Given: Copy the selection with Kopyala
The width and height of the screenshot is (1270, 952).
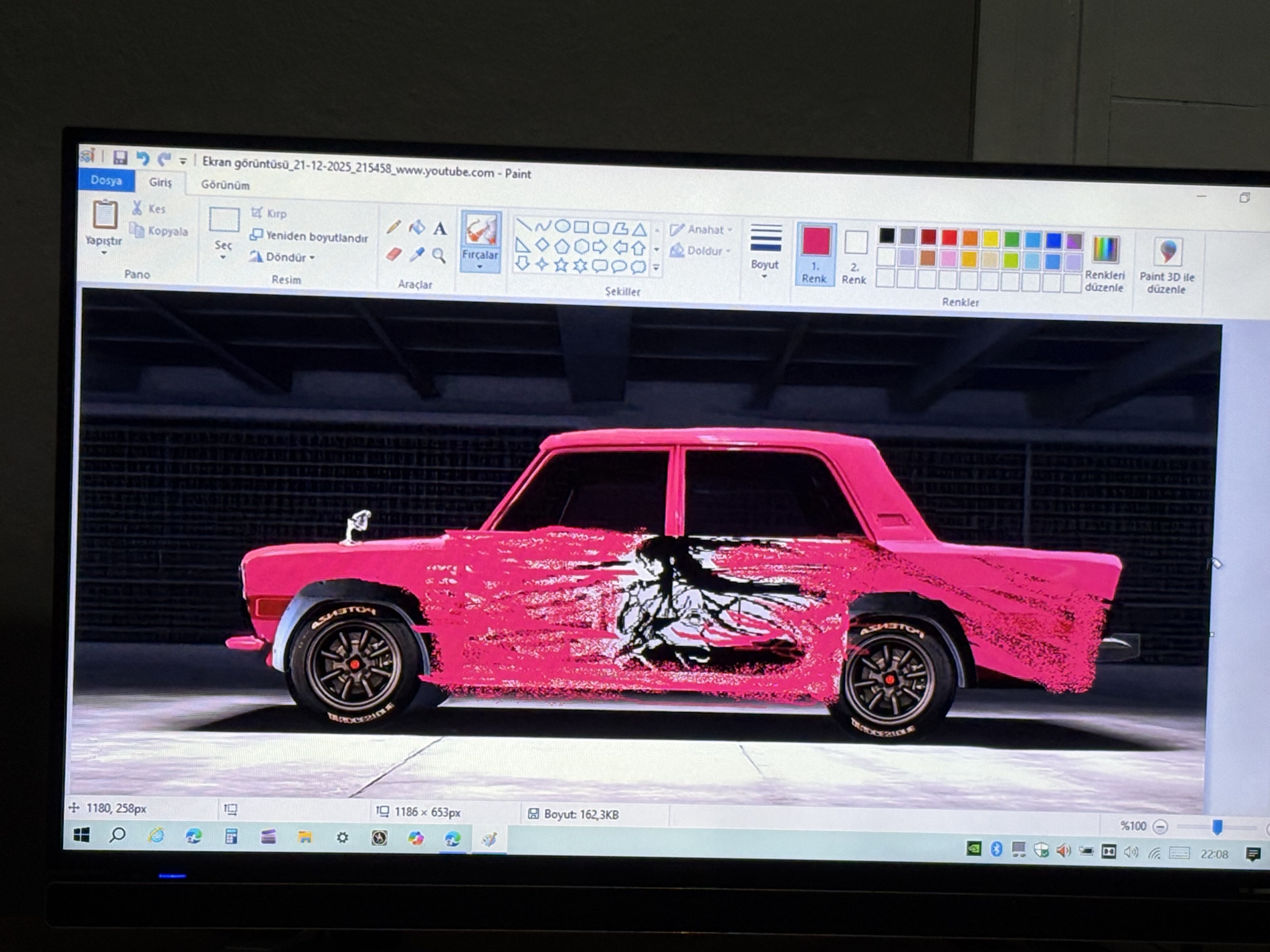Looking at the screenshot, I should (159, 231).
